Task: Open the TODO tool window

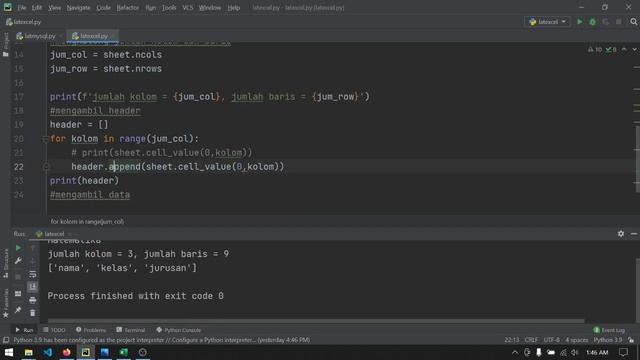Action: [54, 330]
